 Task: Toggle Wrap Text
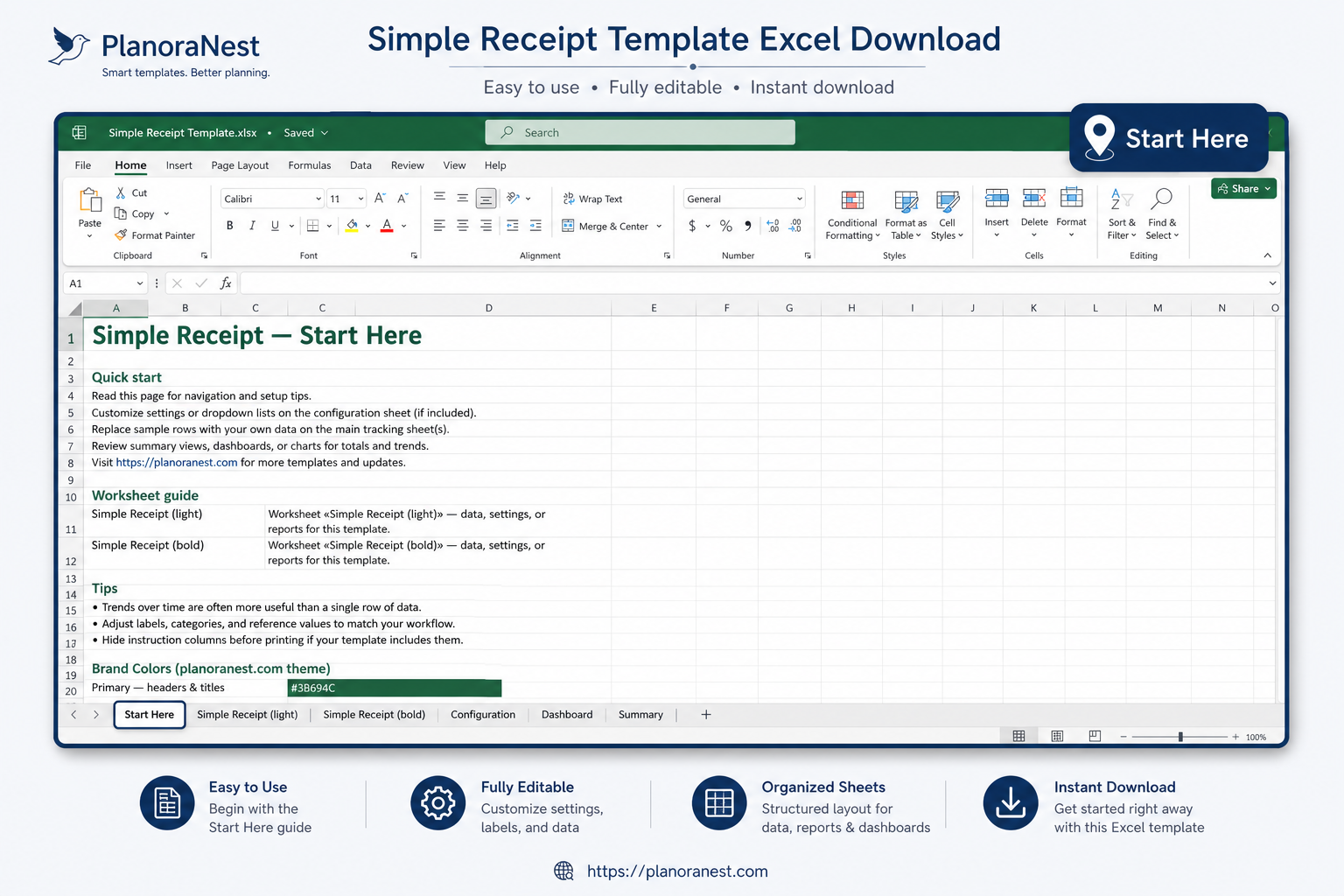(592, 199)
